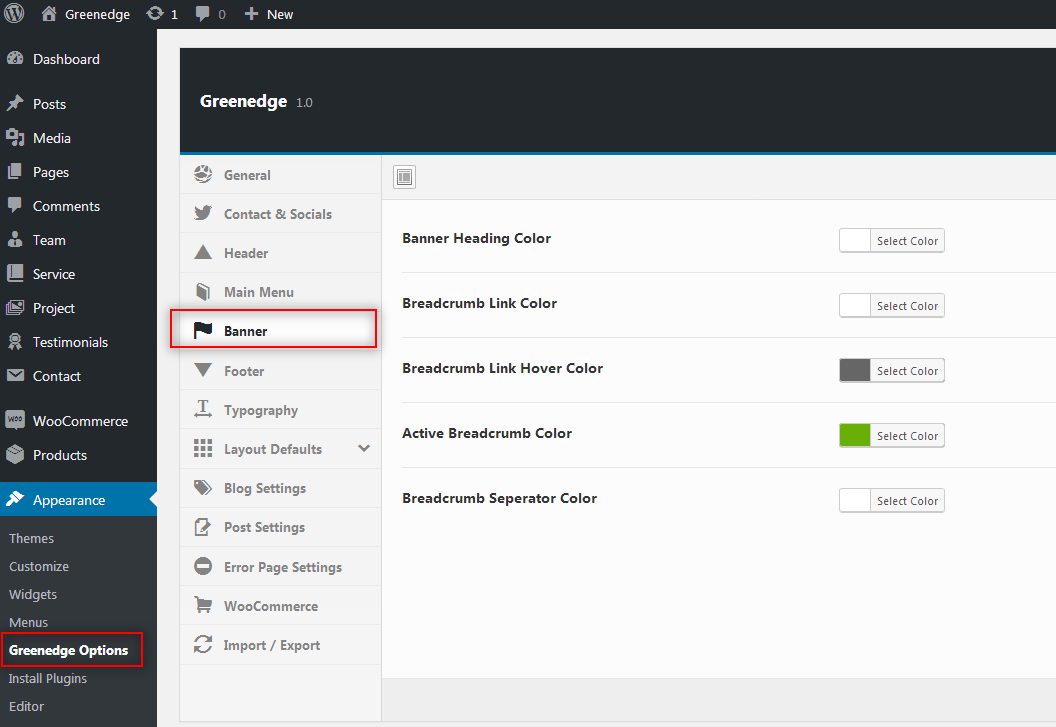The width and height of the screenshot is (1056, 727).
Task: Open the comments bubble icon in admin bar
Action: (203, 14)
